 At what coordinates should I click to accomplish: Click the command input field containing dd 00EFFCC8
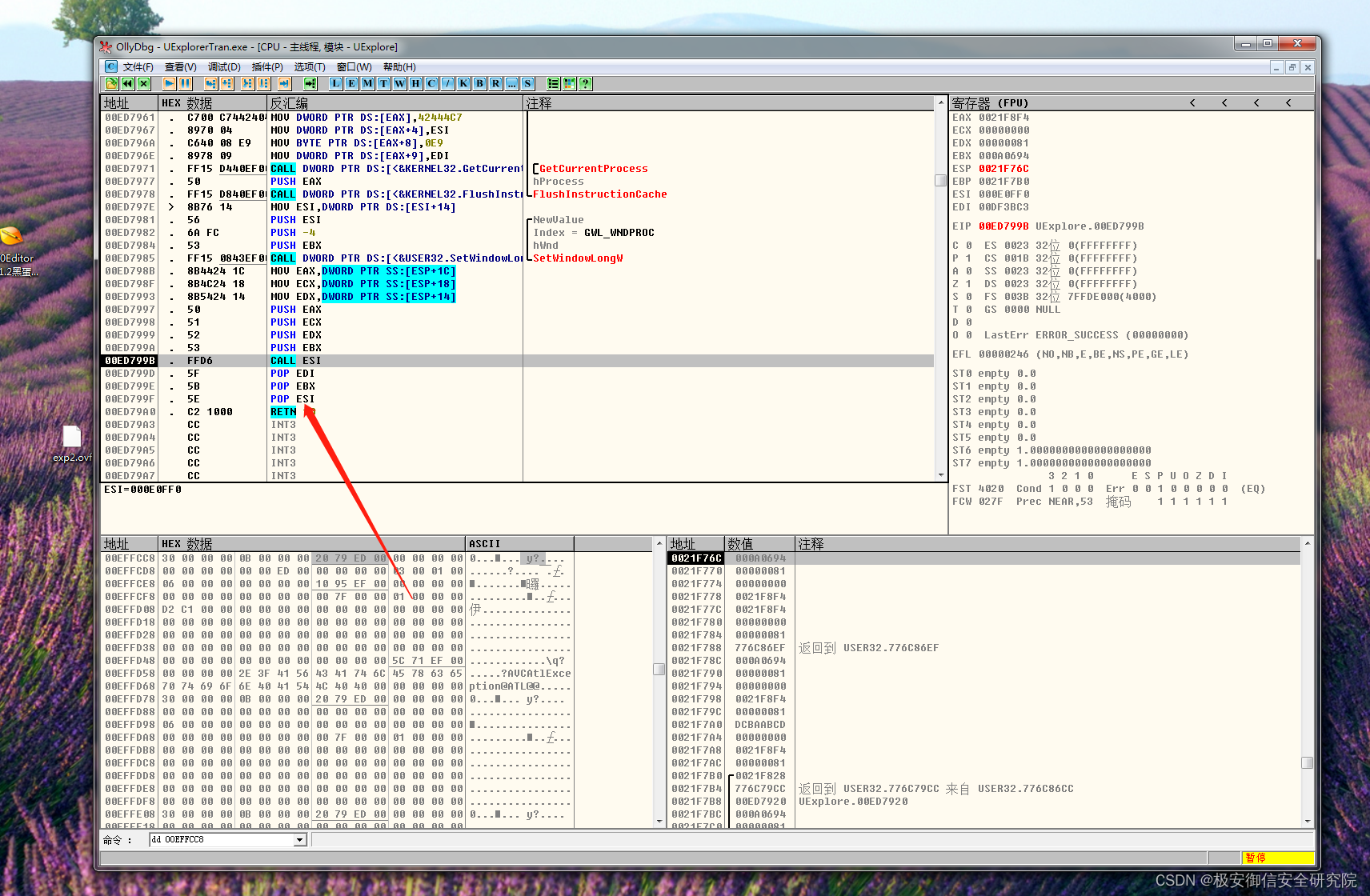click(222, 840)
